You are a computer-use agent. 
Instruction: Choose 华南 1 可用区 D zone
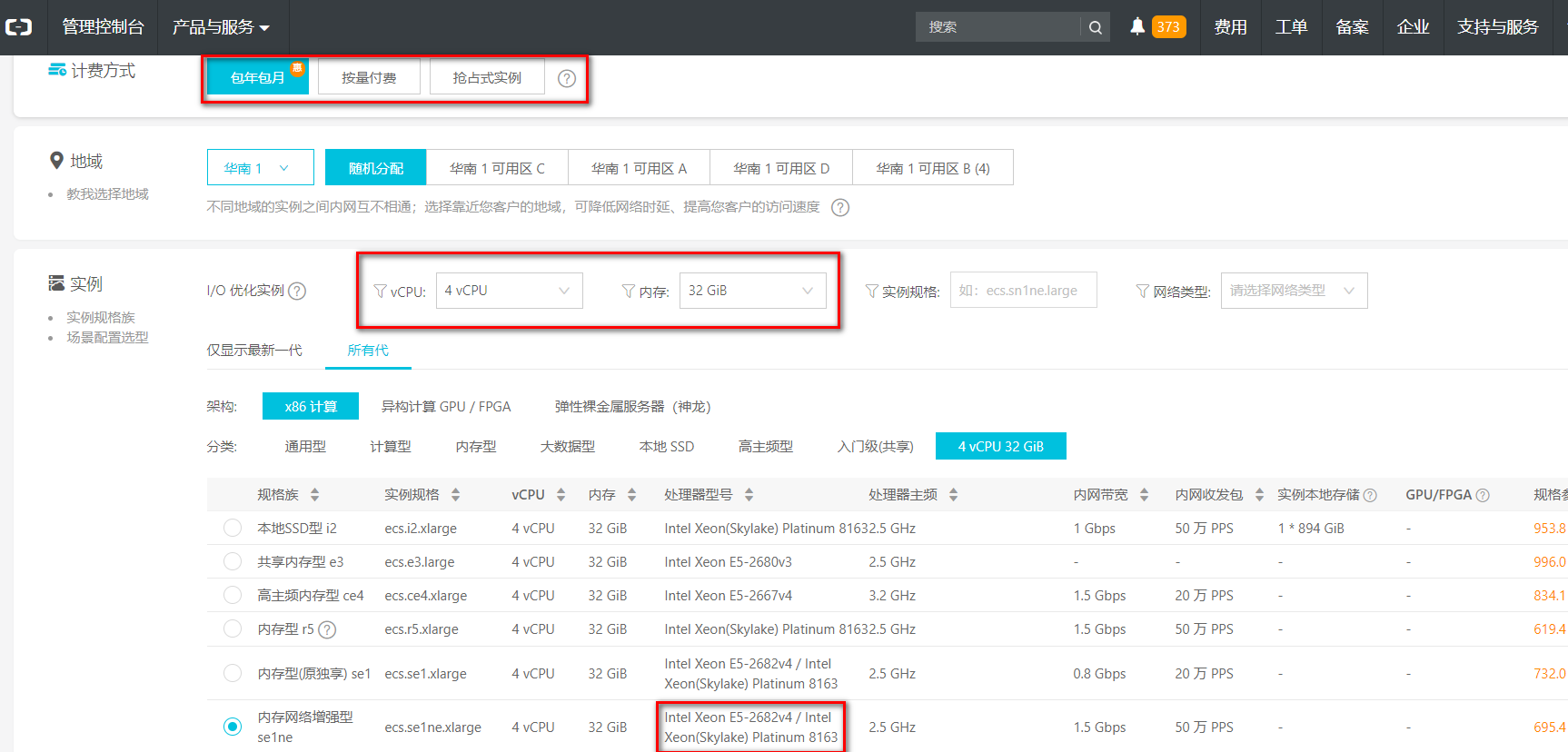(781, 168)
